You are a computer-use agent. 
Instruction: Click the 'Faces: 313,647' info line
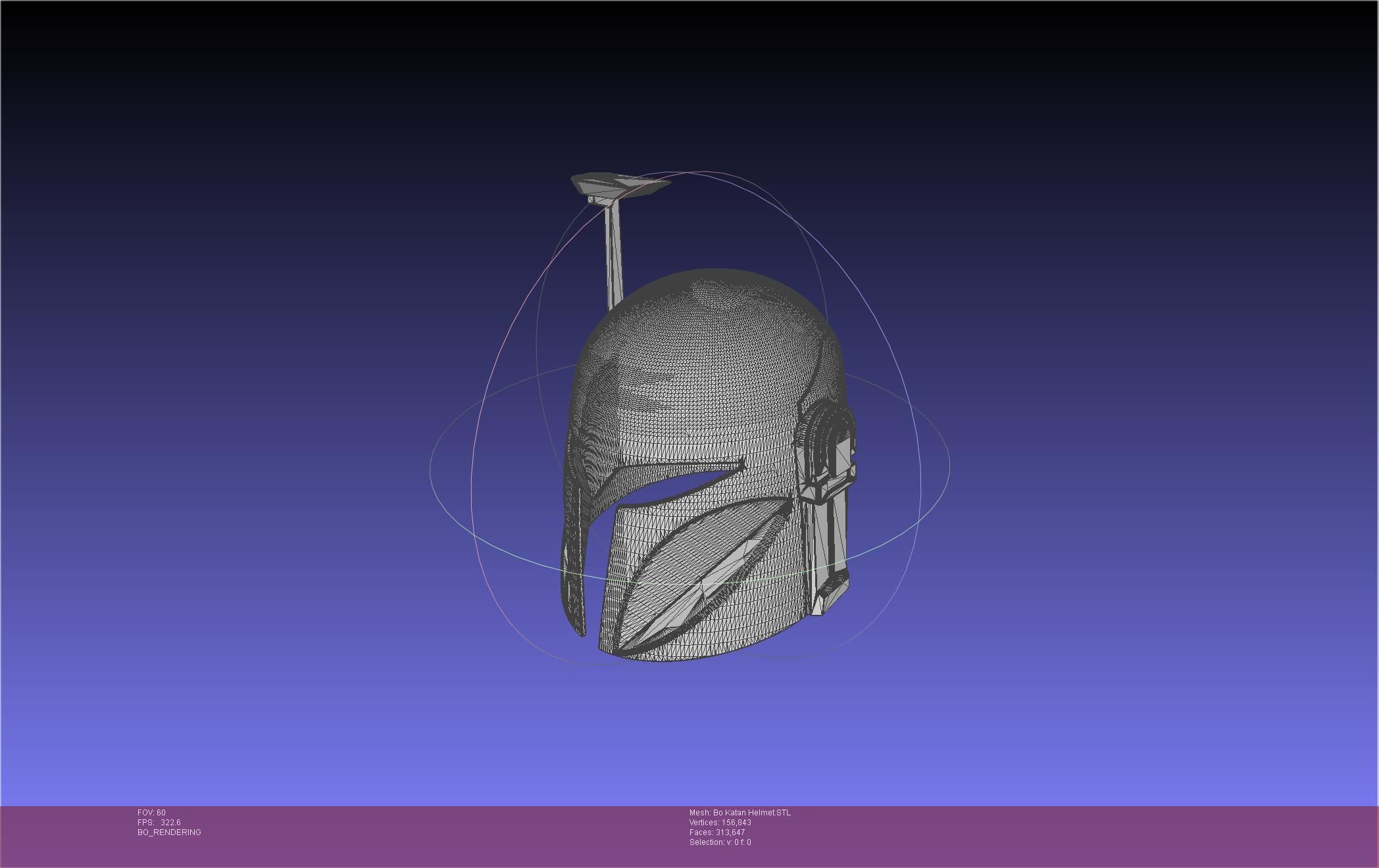click(x=717, y=832)
